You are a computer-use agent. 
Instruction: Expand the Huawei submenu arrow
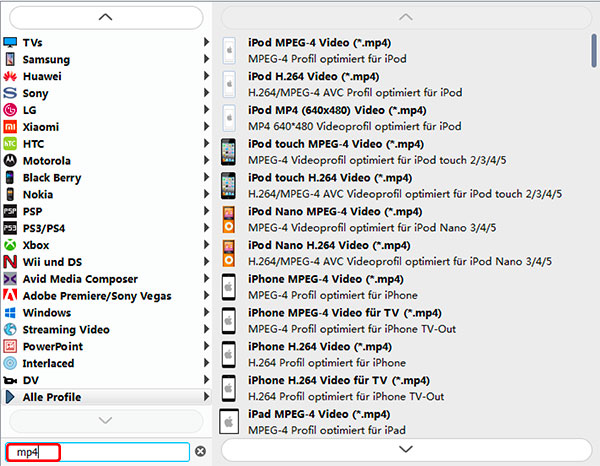point(206,76)
